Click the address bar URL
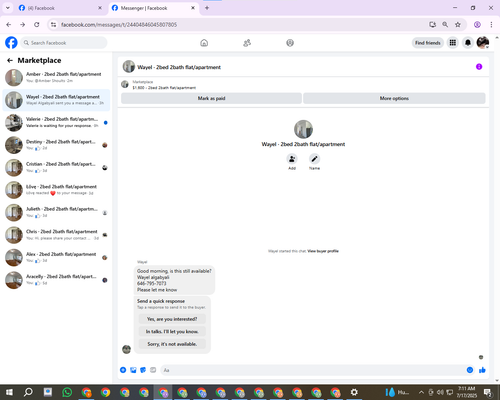Screen dimensions: 500x400 tap(119, 25)
